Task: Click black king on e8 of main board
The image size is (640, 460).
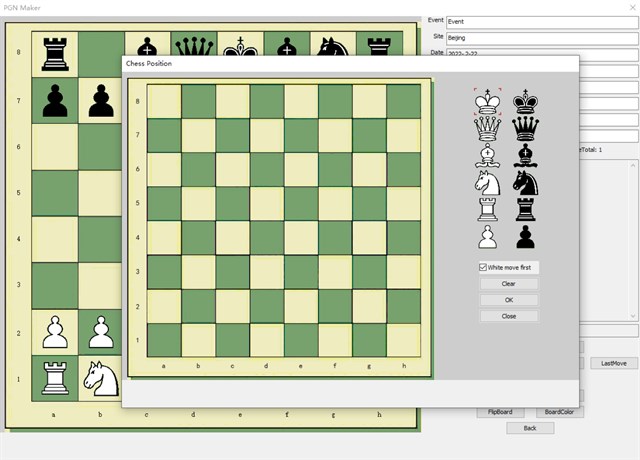Action: (x=240, y=44)
